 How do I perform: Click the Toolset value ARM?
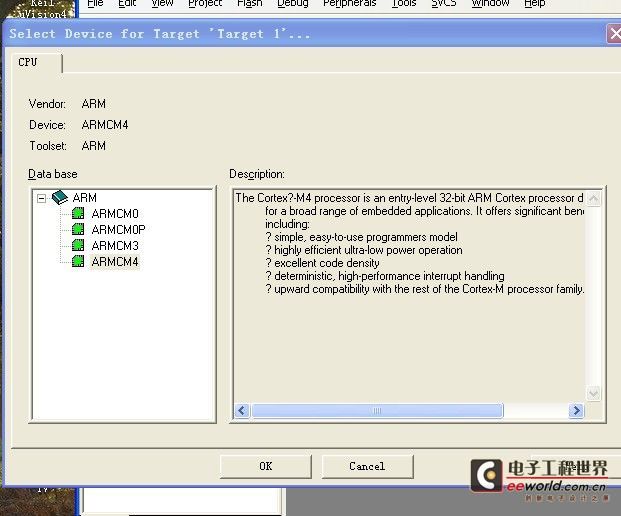93,146
